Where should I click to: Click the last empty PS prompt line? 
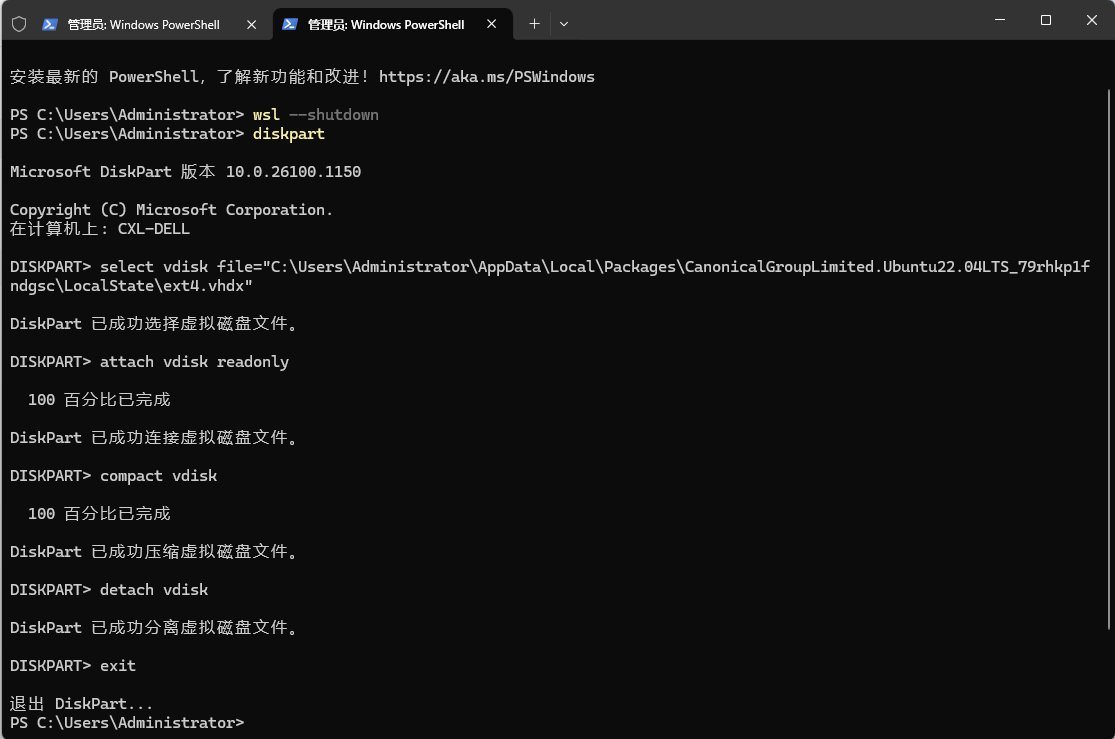[x=127, y=723]
